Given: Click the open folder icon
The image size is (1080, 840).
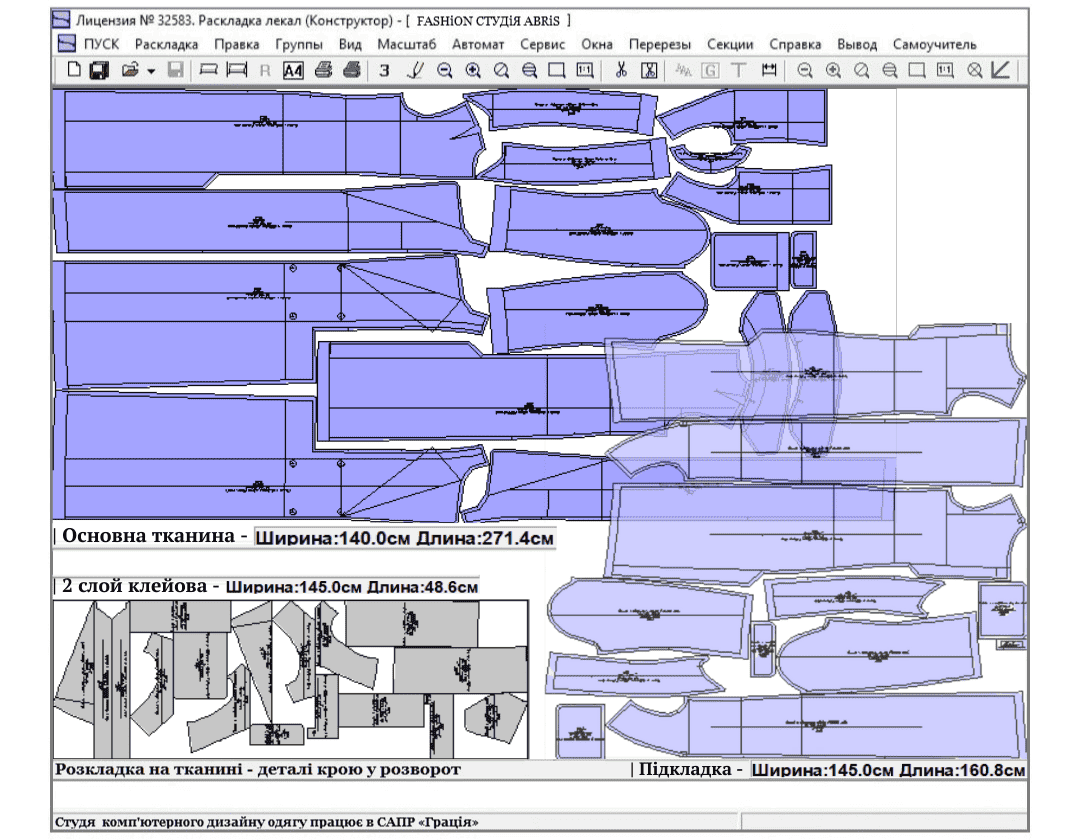Looking at the screenshot, I should pos(129,71).
